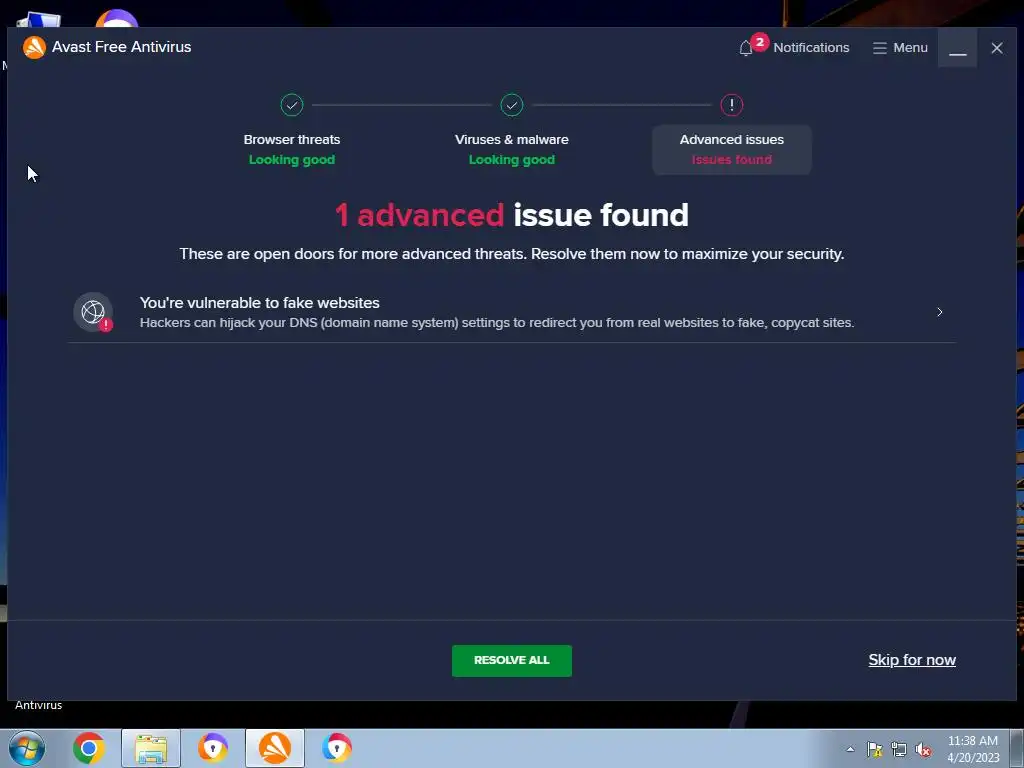Image resolution: width=1024 pixels, height=768 pixels.
Task: Open File Explorer from taskbar
Action: (x=151, y=748)
